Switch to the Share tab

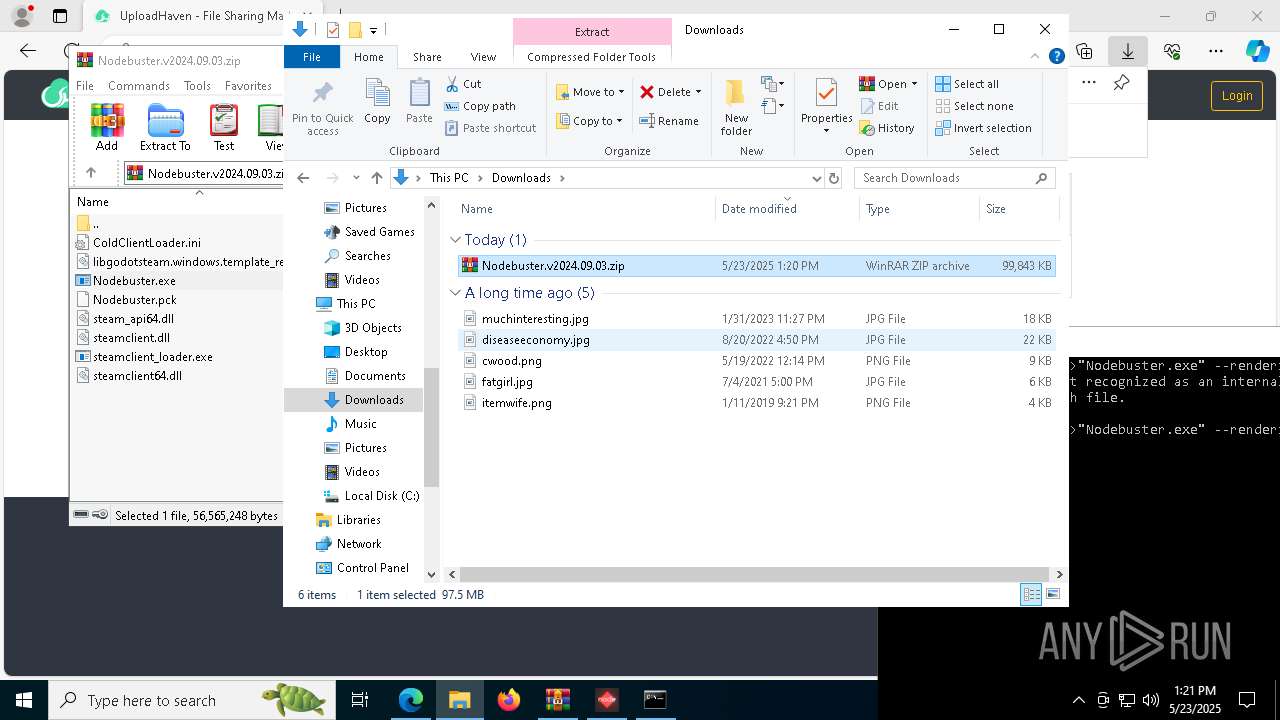(x=427, y=57)
